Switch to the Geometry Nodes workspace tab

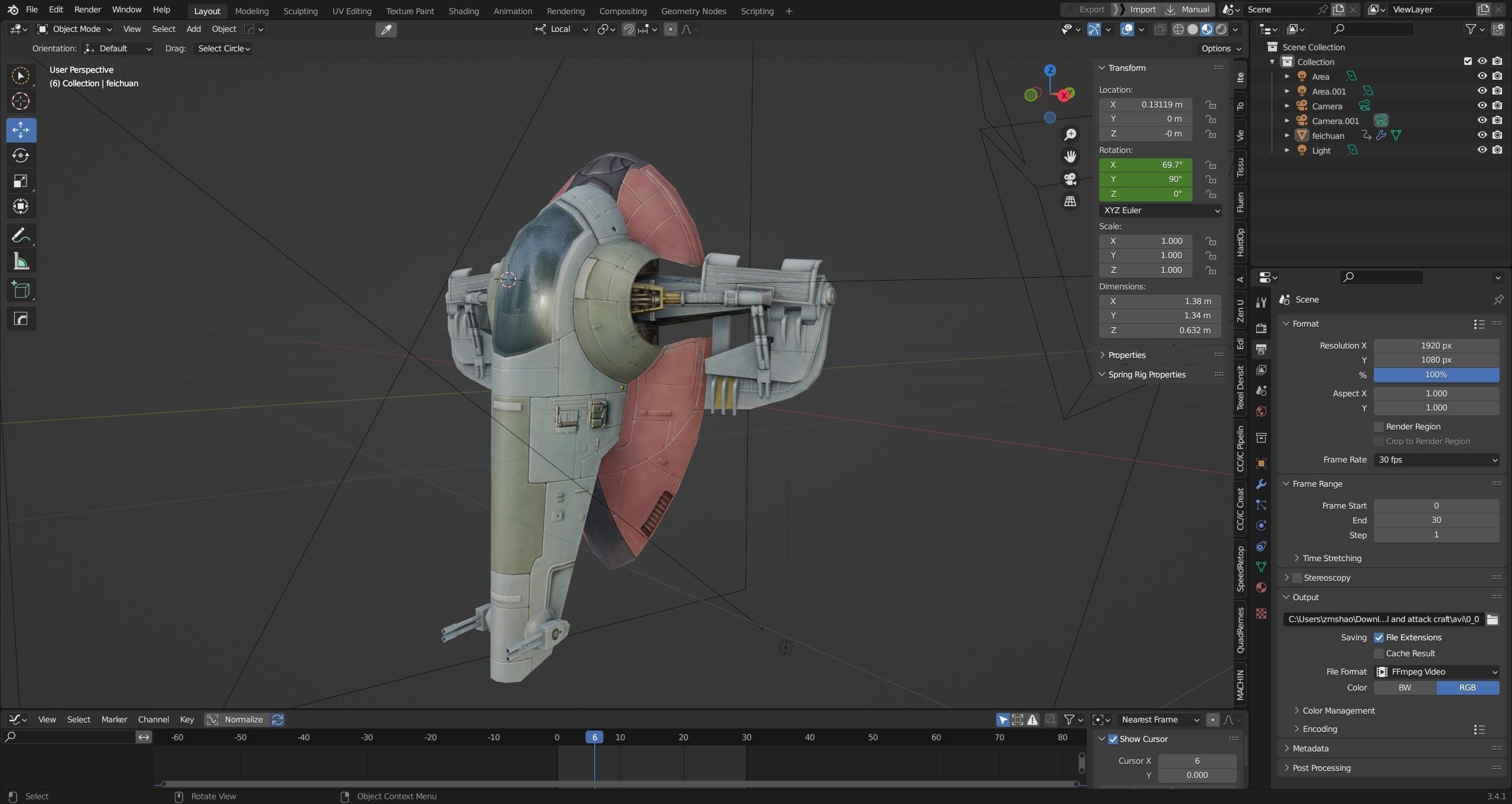(x=693, y=11)
